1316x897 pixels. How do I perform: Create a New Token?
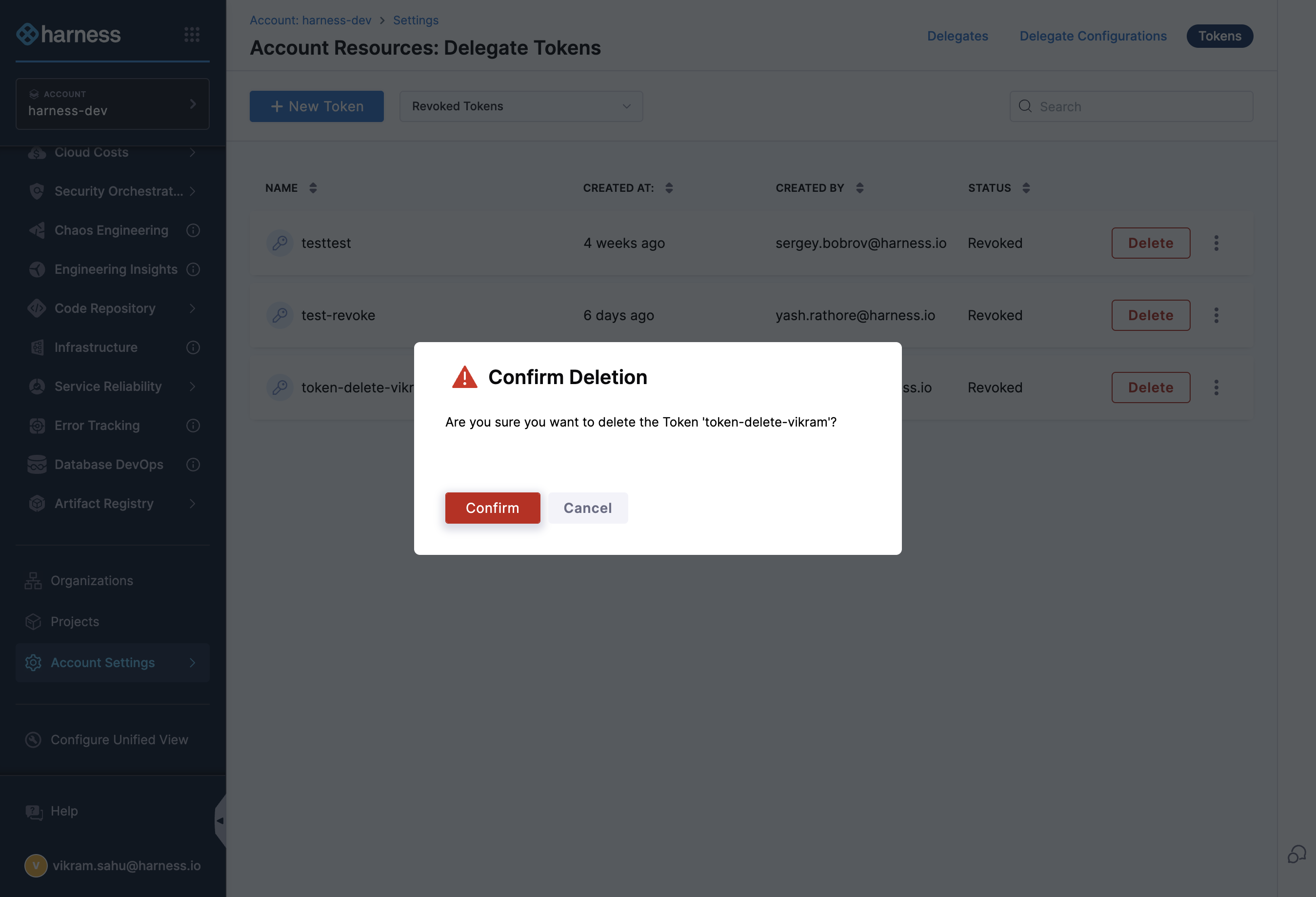click(317, 106)
